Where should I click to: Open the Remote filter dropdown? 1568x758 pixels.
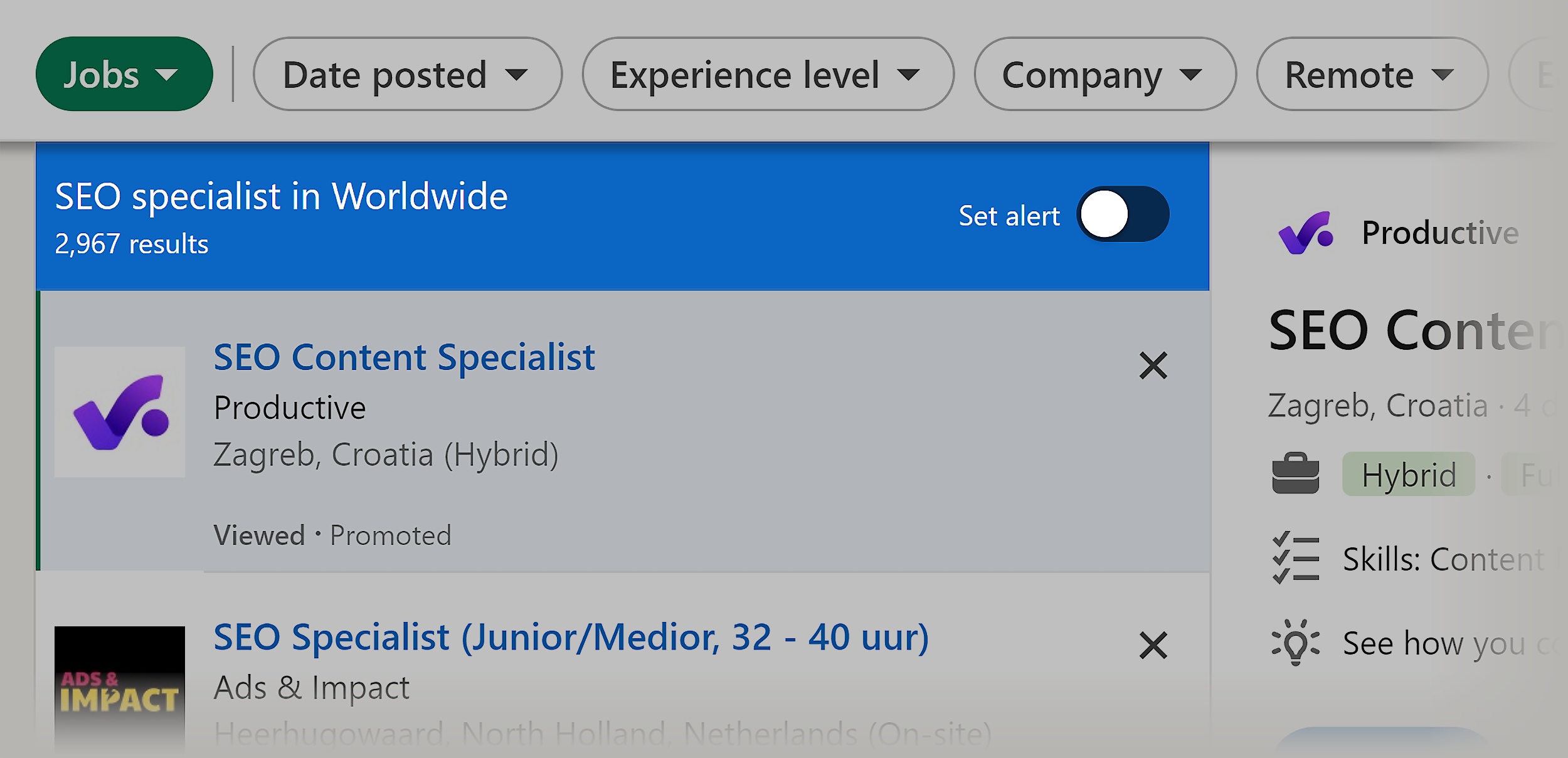(x=1370, y=73)
